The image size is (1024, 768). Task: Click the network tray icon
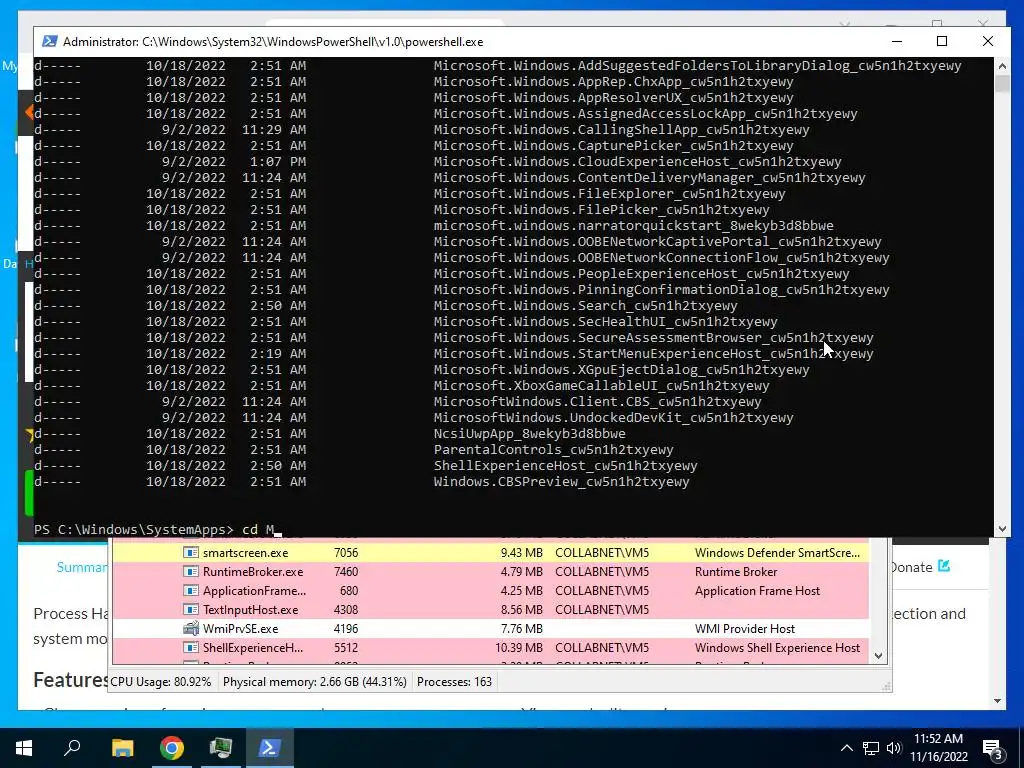tap(871, 748)
